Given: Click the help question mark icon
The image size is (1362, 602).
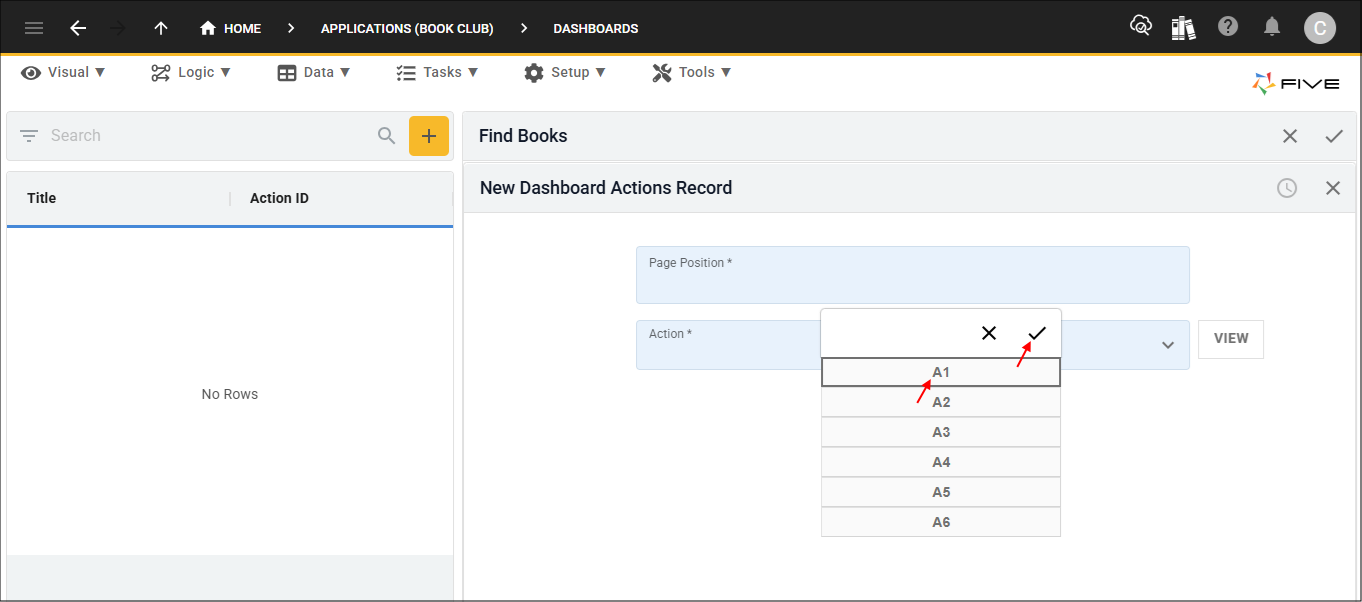Looking at the screenshot, I should 1228,27.
